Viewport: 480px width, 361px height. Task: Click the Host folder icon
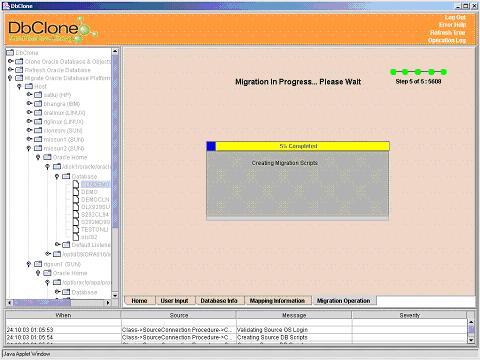click(x=29, y=86)
